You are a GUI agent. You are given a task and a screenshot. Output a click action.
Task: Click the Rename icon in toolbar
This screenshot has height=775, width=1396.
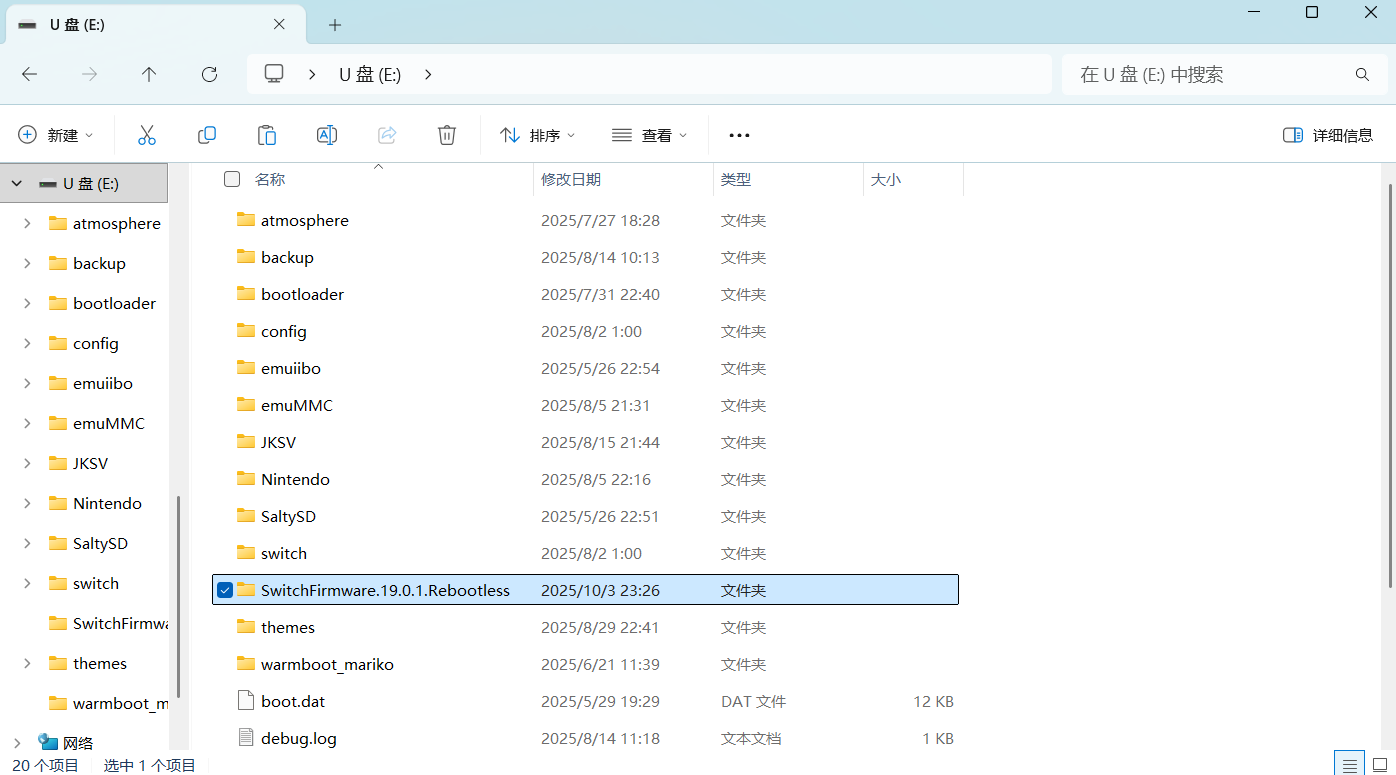click(327, 135)
